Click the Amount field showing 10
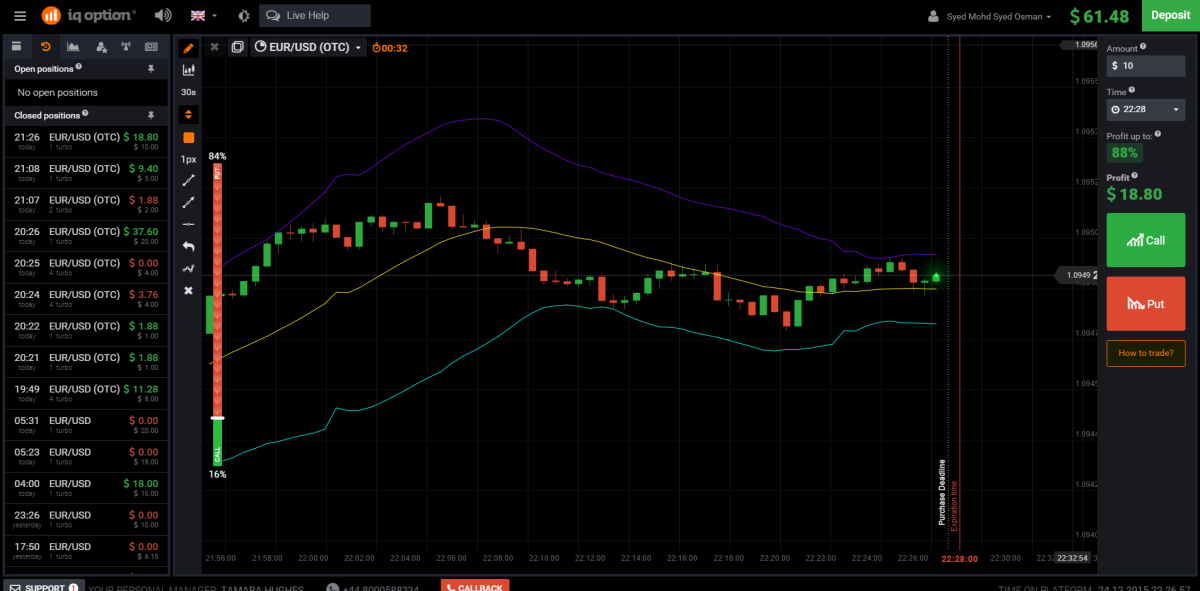This screenshot has height=591, width=1200. click(x=1146, y=66)
